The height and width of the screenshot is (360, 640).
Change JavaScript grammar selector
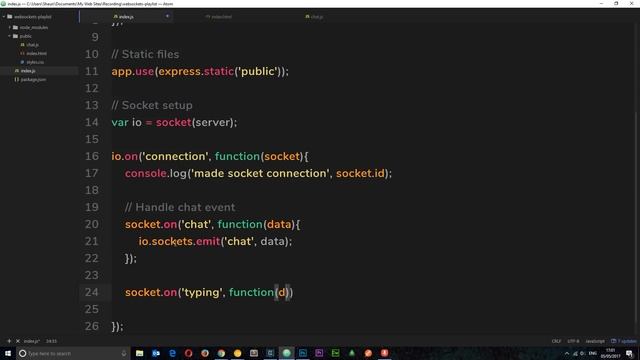point(595,341)
